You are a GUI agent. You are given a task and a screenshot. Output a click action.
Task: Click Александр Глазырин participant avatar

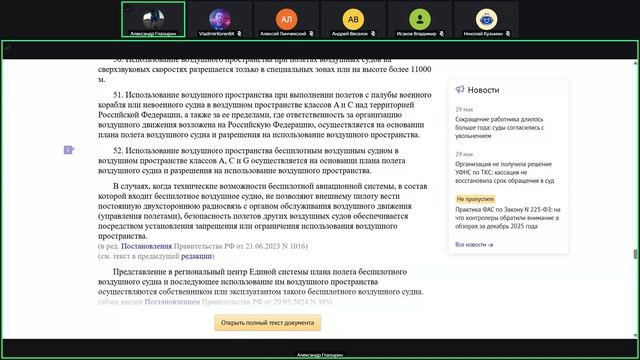point(153,19)
